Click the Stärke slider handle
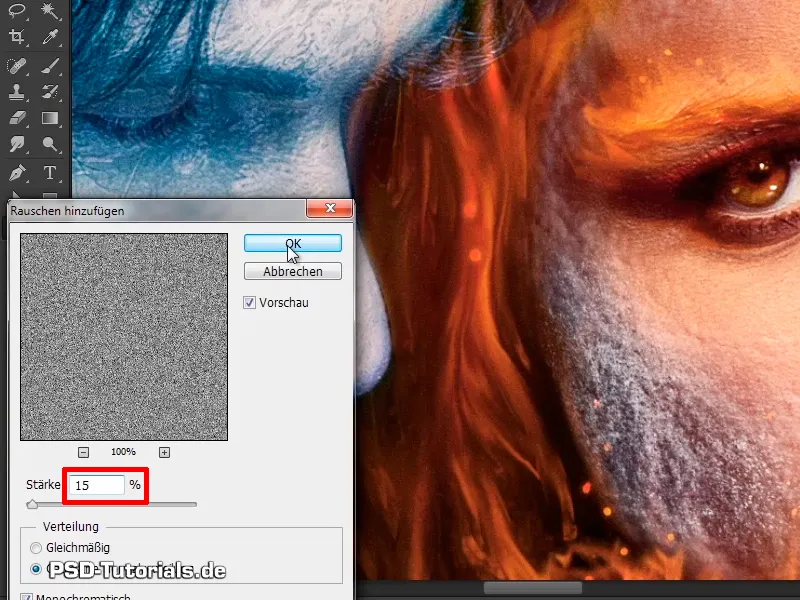Image resolution: width=800 pixels, height=600 pixels. (32, 504)
